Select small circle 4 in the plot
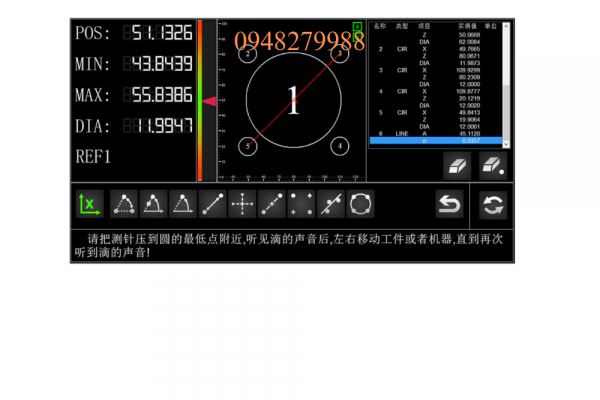Viewport: 600px width, 400px height. (340, 146)
